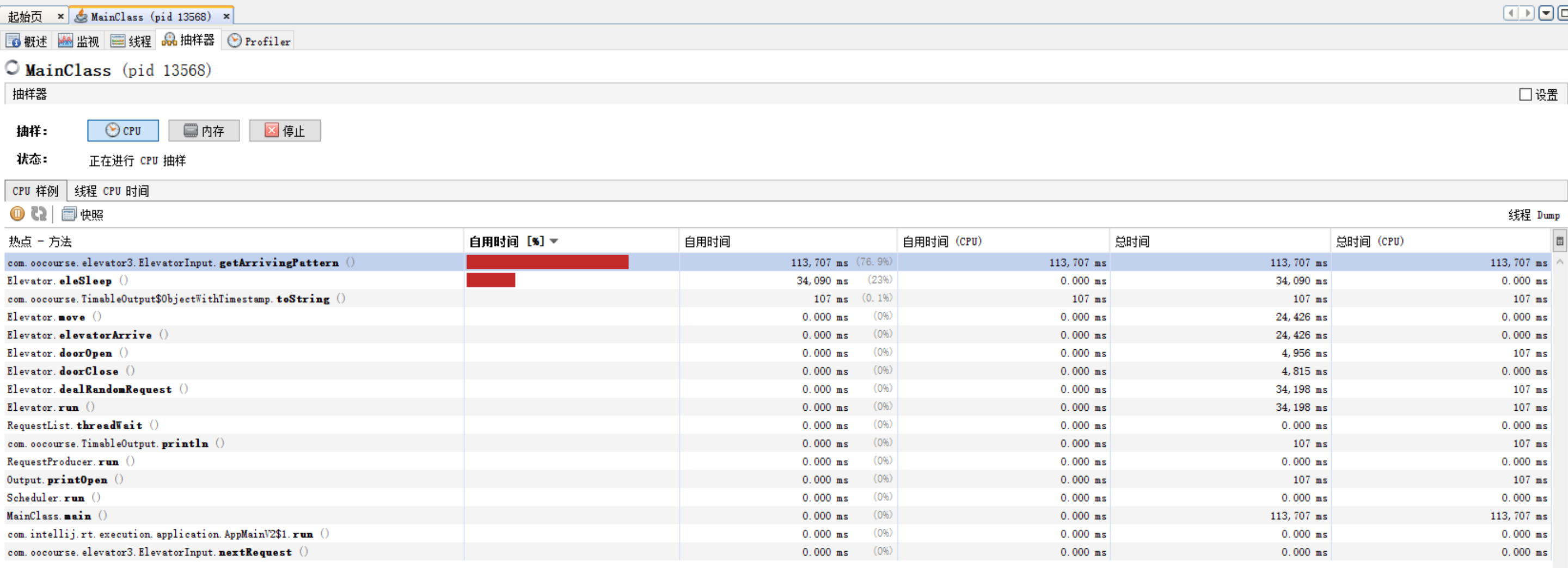This screenshot has height=568, width=1568.
Task: Select the Elevator.eleSleep method row
Action: 778,280
